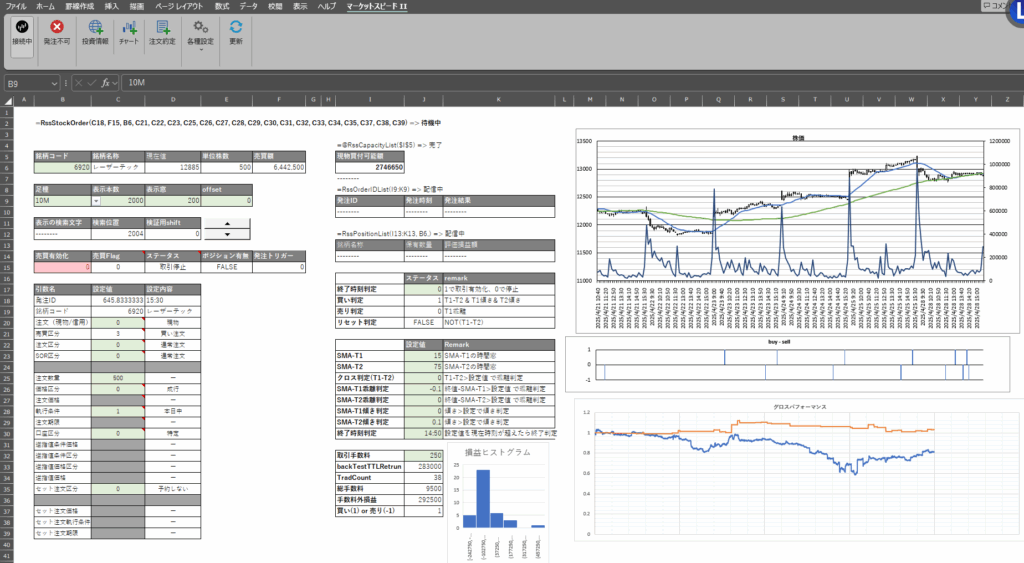This screenshot has height=563, width=1024.
Task: Select the 10M cell under 足種
Action: 63,201
